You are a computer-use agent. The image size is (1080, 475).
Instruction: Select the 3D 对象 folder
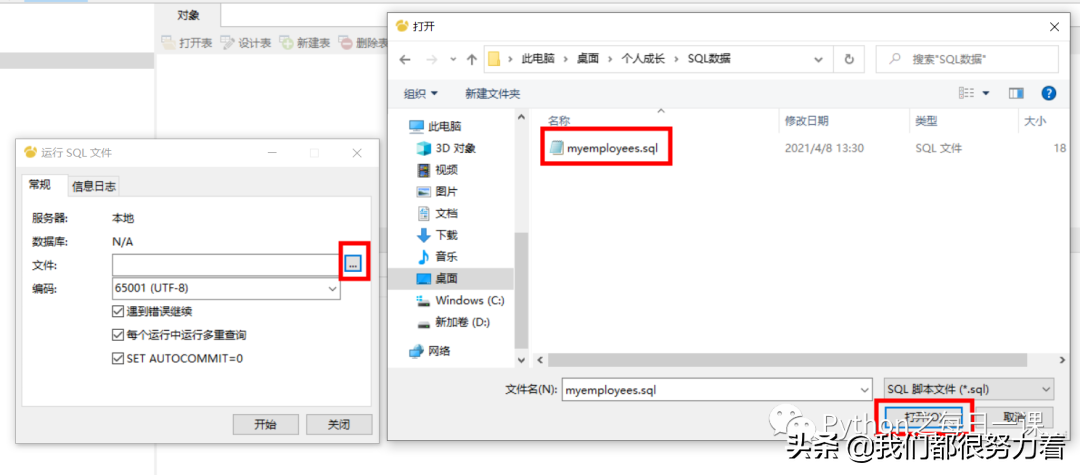coord(446,148)
